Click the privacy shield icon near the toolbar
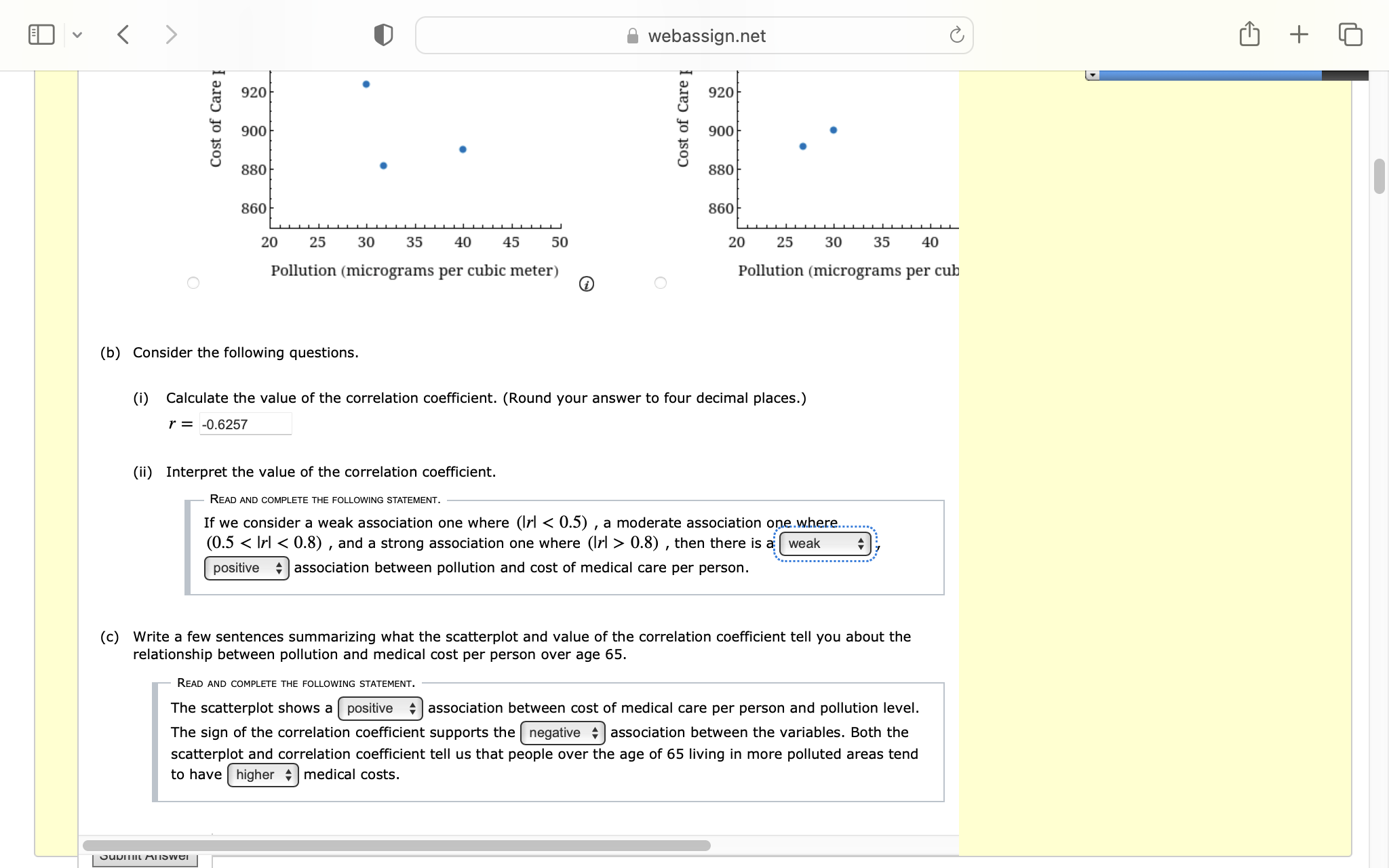Viewport: 1389px width, 868px height. [383, 34]
